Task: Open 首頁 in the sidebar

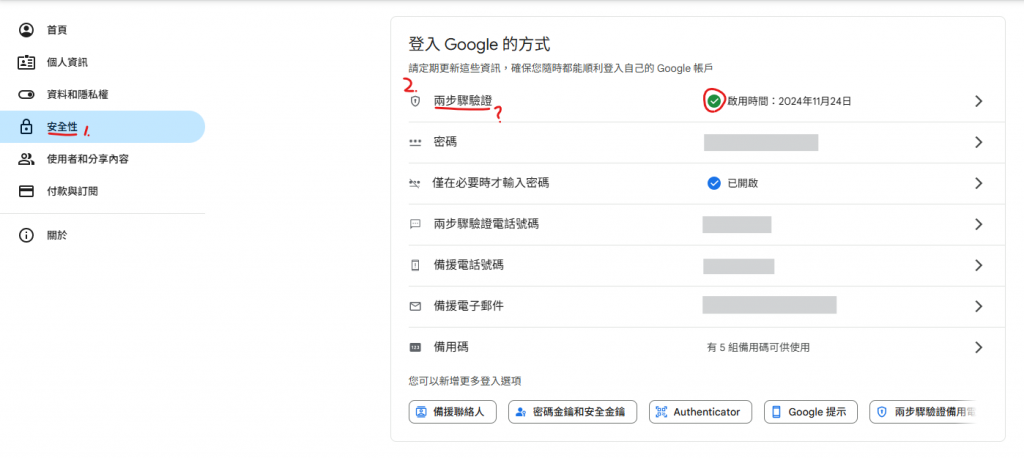Action: 103,30
